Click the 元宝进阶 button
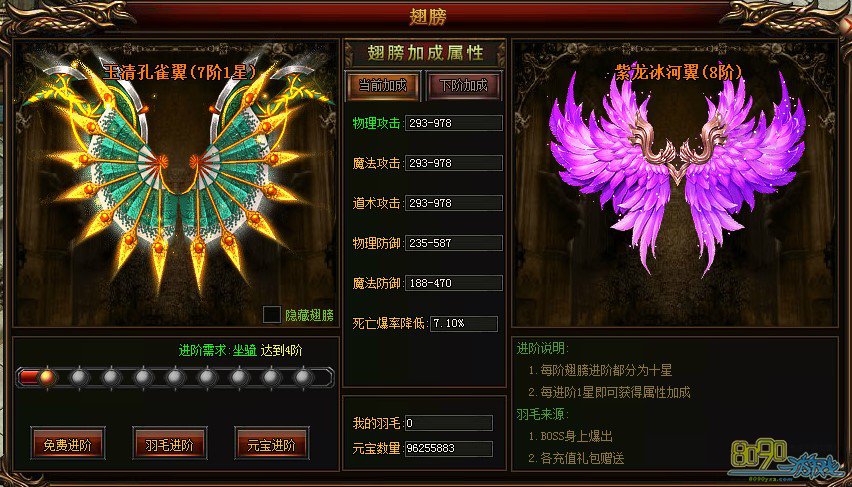Viewport: 852px width, 487px height. coord(271,445)
